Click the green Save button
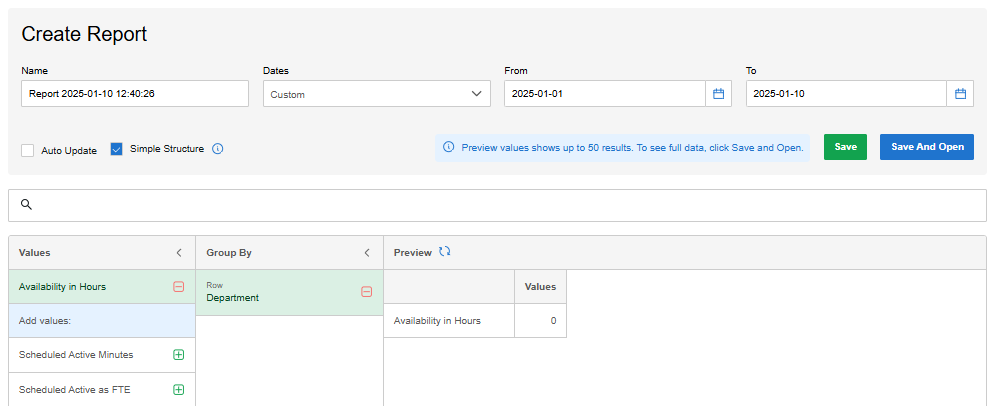Viewport: 995px width, 406px height. pyautogui.click(x=845, y=147)
